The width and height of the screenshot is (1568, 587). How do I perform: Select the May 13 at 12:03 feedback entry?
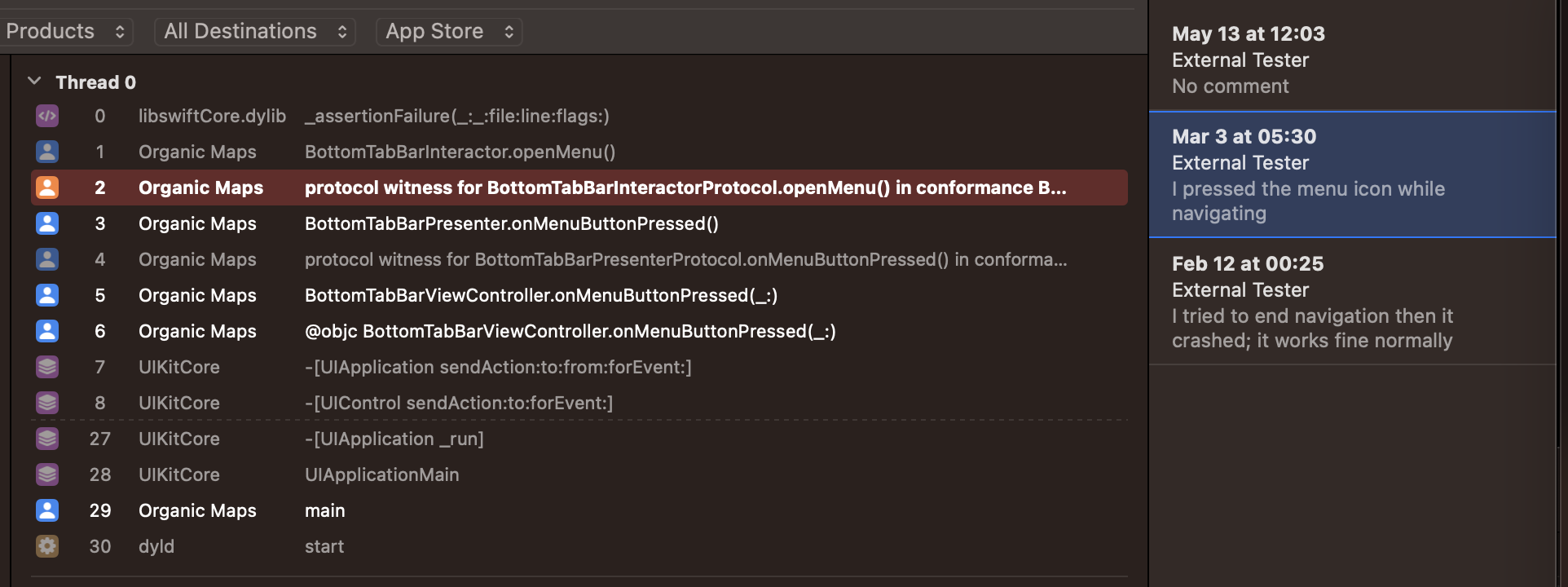click(x=1353, y=60)
